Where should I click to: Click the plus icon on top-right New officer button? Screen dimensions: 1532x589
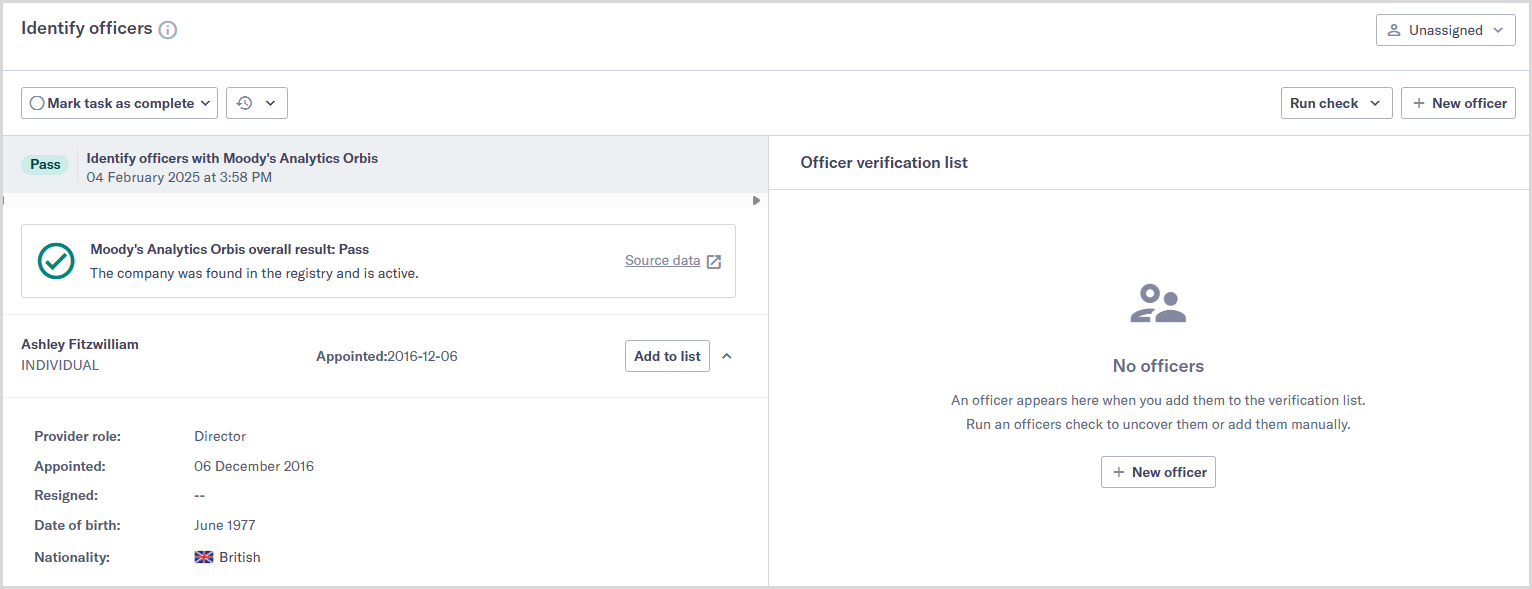click(1419, 102)
